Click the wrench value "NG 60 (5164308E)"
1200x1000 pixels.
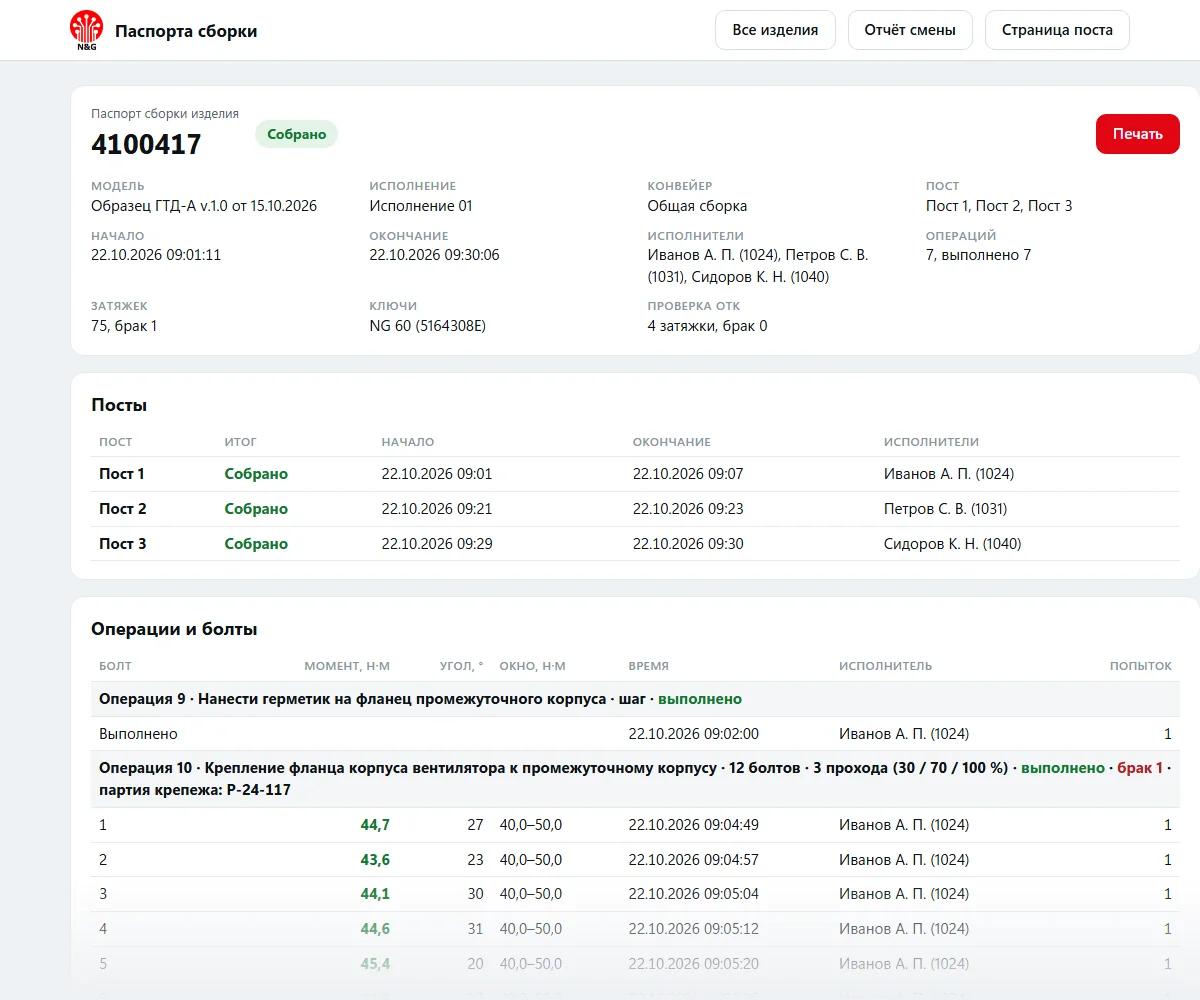pyautogui.click(x=427, y=326)
